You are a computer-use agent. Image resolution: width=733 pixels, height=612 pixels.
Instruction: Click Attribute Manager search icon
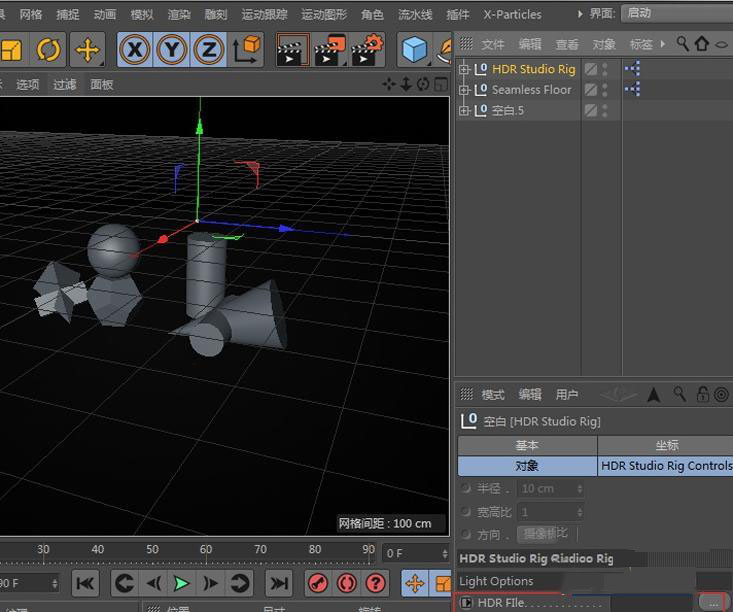[680, 395]
